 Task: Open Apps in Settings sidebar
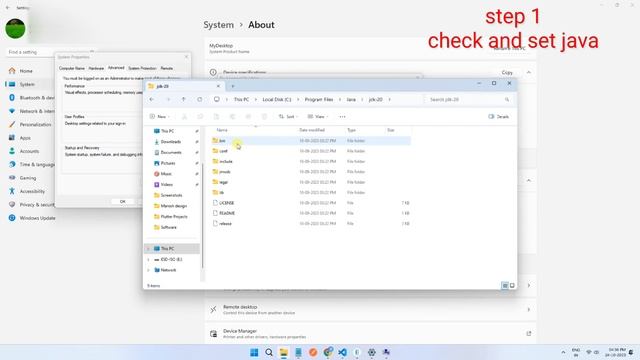point(25,138)
